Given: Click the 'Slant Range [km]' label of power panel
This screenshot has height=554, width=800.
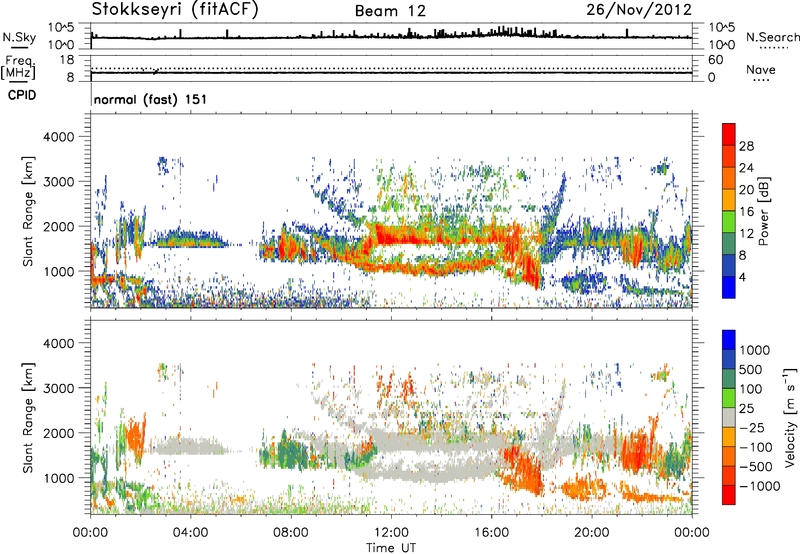Looking at the screenshot, I should click(28, 211).
